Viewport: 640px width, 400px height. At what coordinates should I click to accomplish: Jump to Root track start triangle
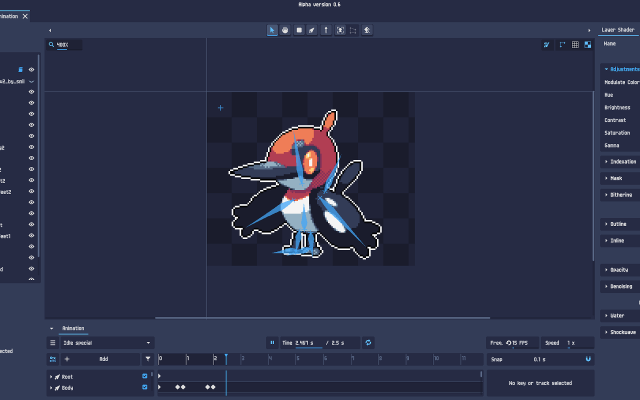160,376
